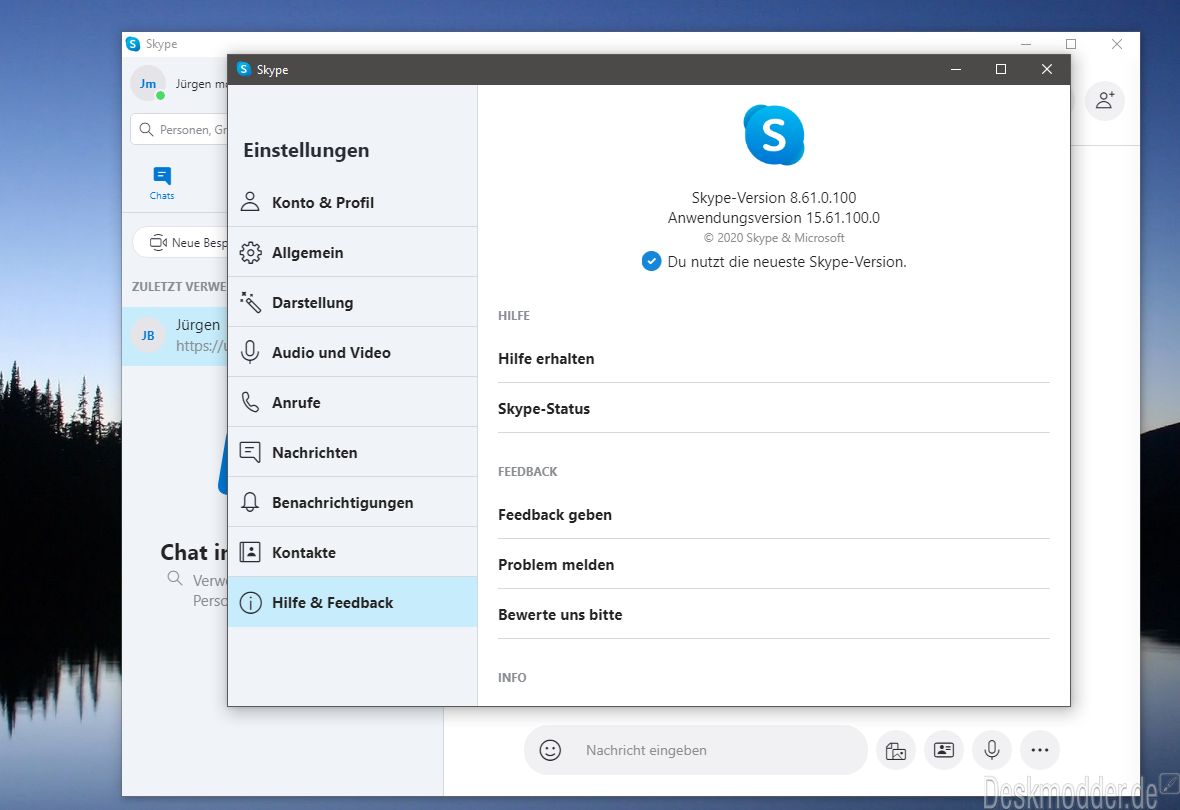Viewport: 1180px width, 810px height.
Task: Click the person icon beside Konto & Profil
Action: [250, 202]
